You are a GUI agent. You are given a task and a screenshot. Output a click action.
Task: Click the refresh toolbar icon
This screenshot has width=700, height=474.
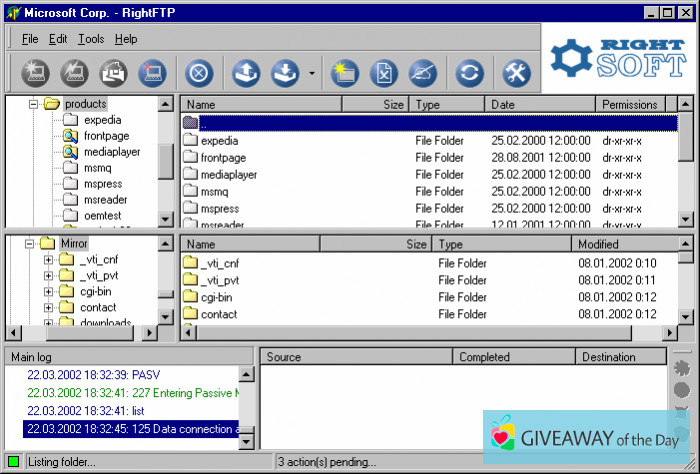click(x=469, y=73)
